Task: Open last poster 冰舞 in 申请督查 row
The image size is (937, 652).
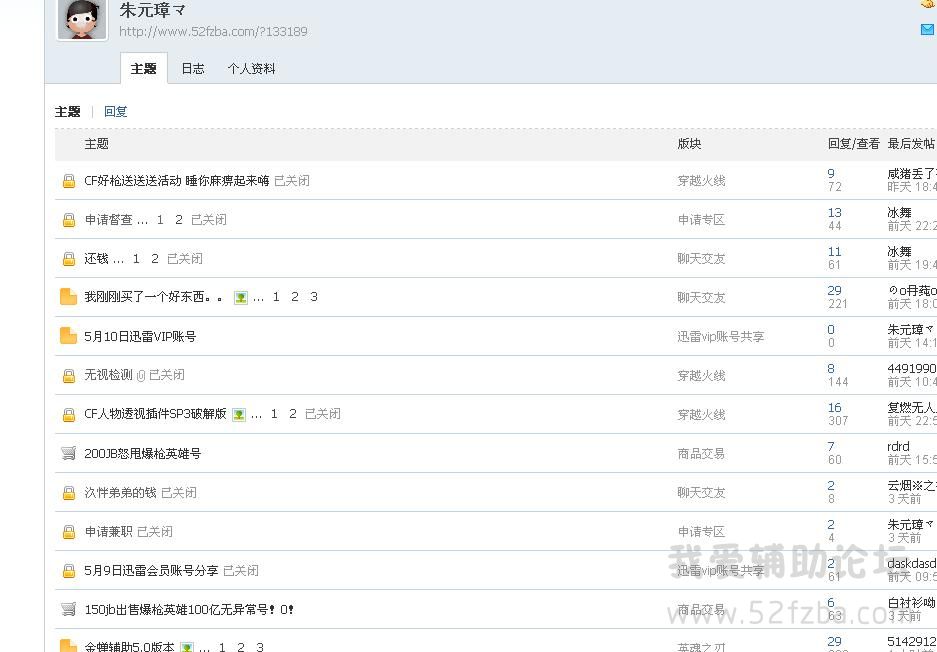Action: point(899,212)
